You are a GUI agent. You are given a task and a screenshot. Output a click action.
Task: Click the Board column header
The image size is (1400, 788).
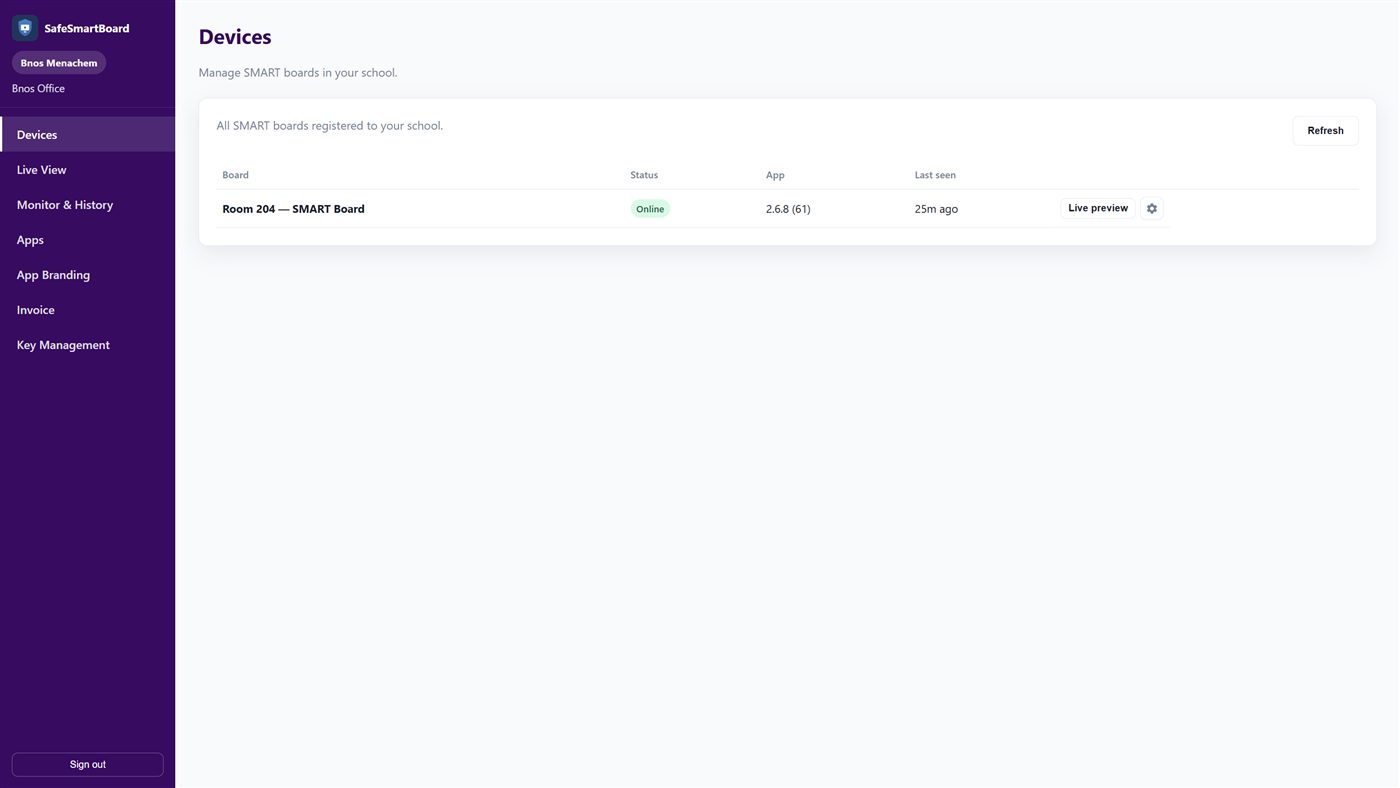coord(235,175)
